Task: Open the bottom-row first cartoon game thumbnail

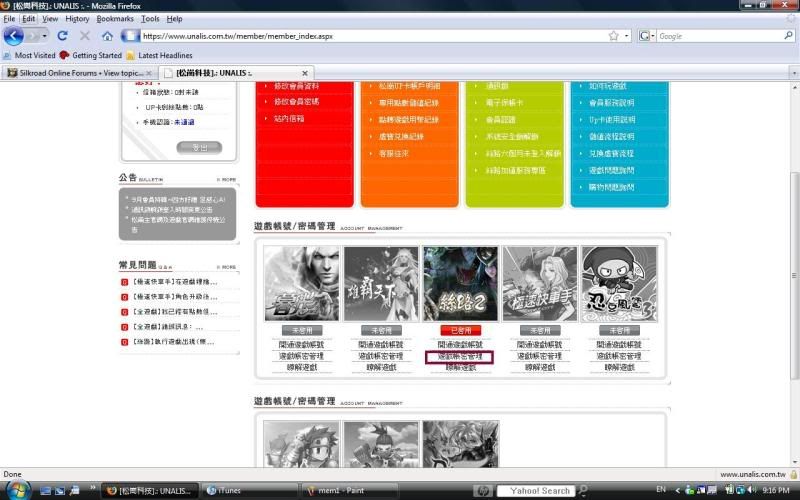Action: coord(302,444)
